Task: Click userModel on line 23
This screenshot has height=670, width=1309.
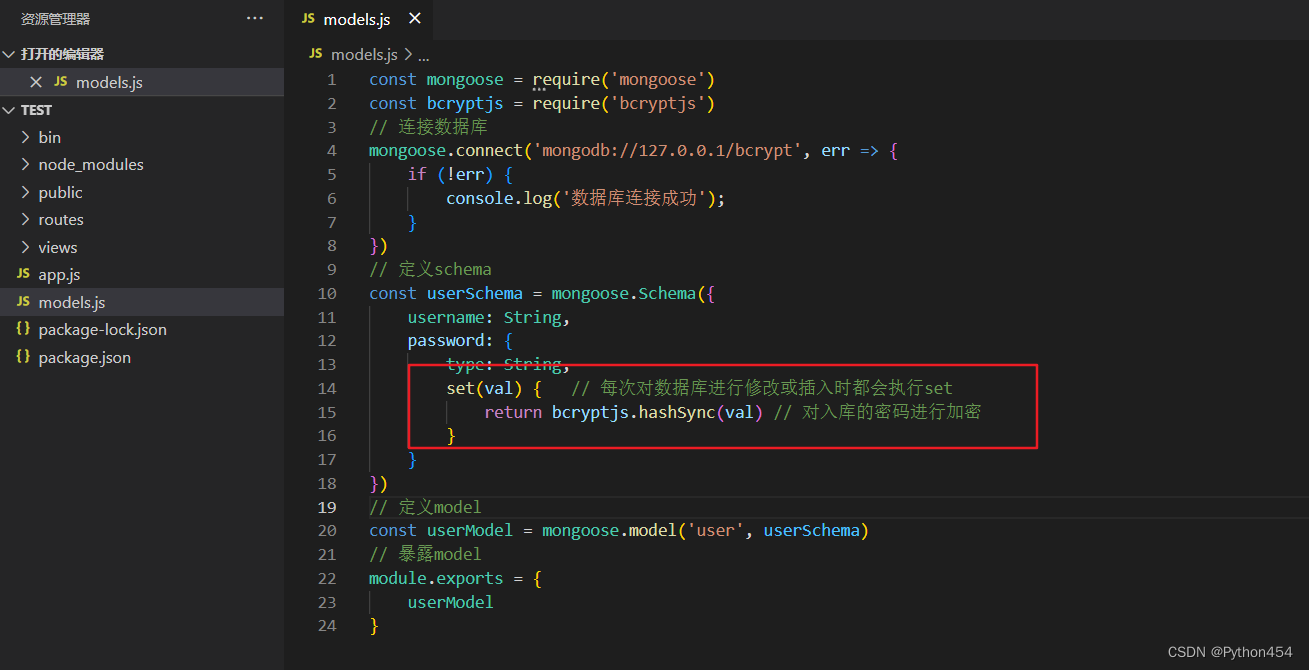Action: coord(451,602)
